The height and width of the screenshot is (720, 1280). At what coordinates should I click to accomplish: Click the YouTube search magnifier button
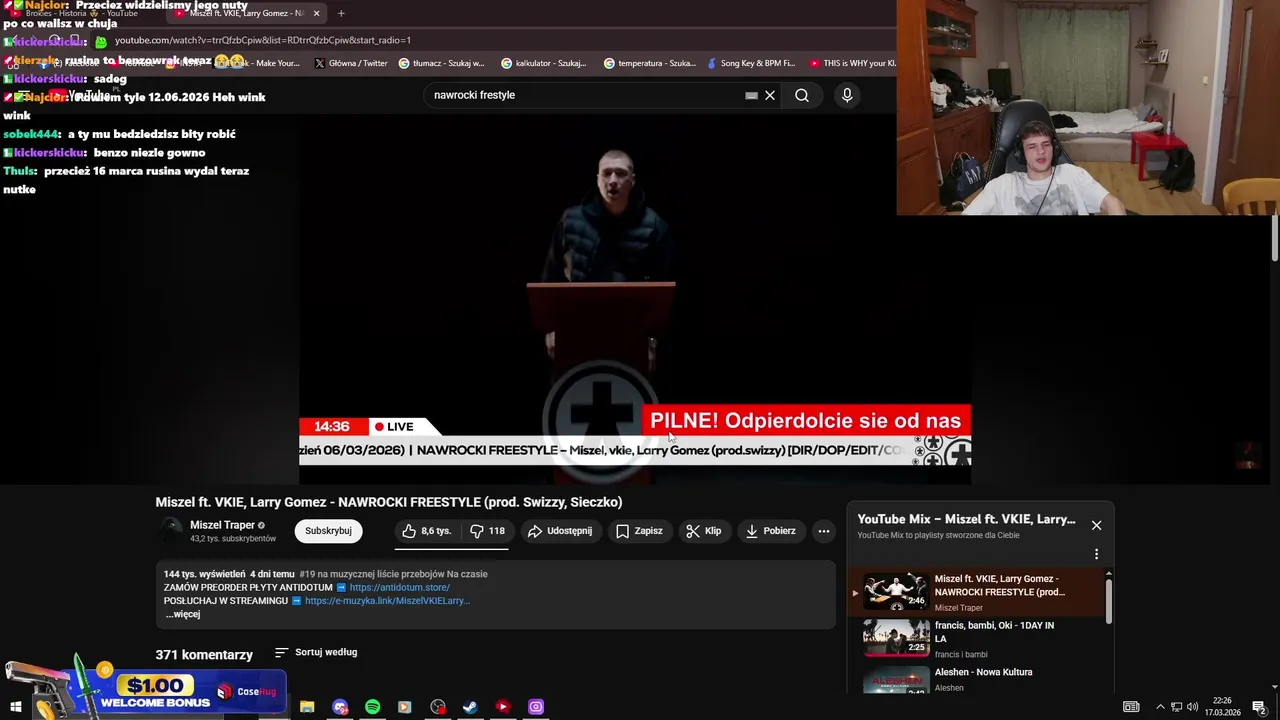(802, 95)
